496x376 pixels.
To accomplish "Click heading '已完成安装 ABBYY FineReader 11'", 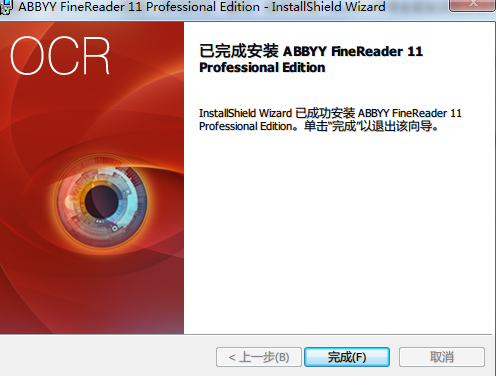I will (311, 51).
